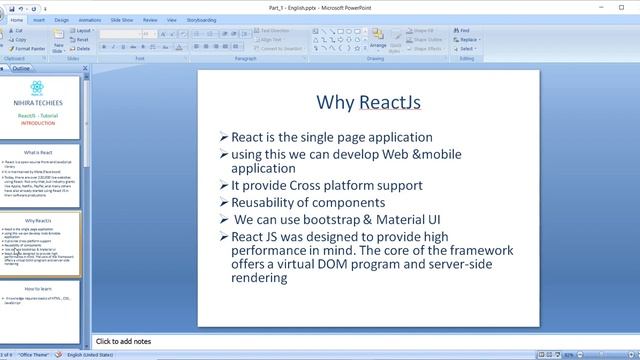Viewport: 640px width, 360px height.
Task: Click the Copy button in Clipboard group
Action: point(18,40)
